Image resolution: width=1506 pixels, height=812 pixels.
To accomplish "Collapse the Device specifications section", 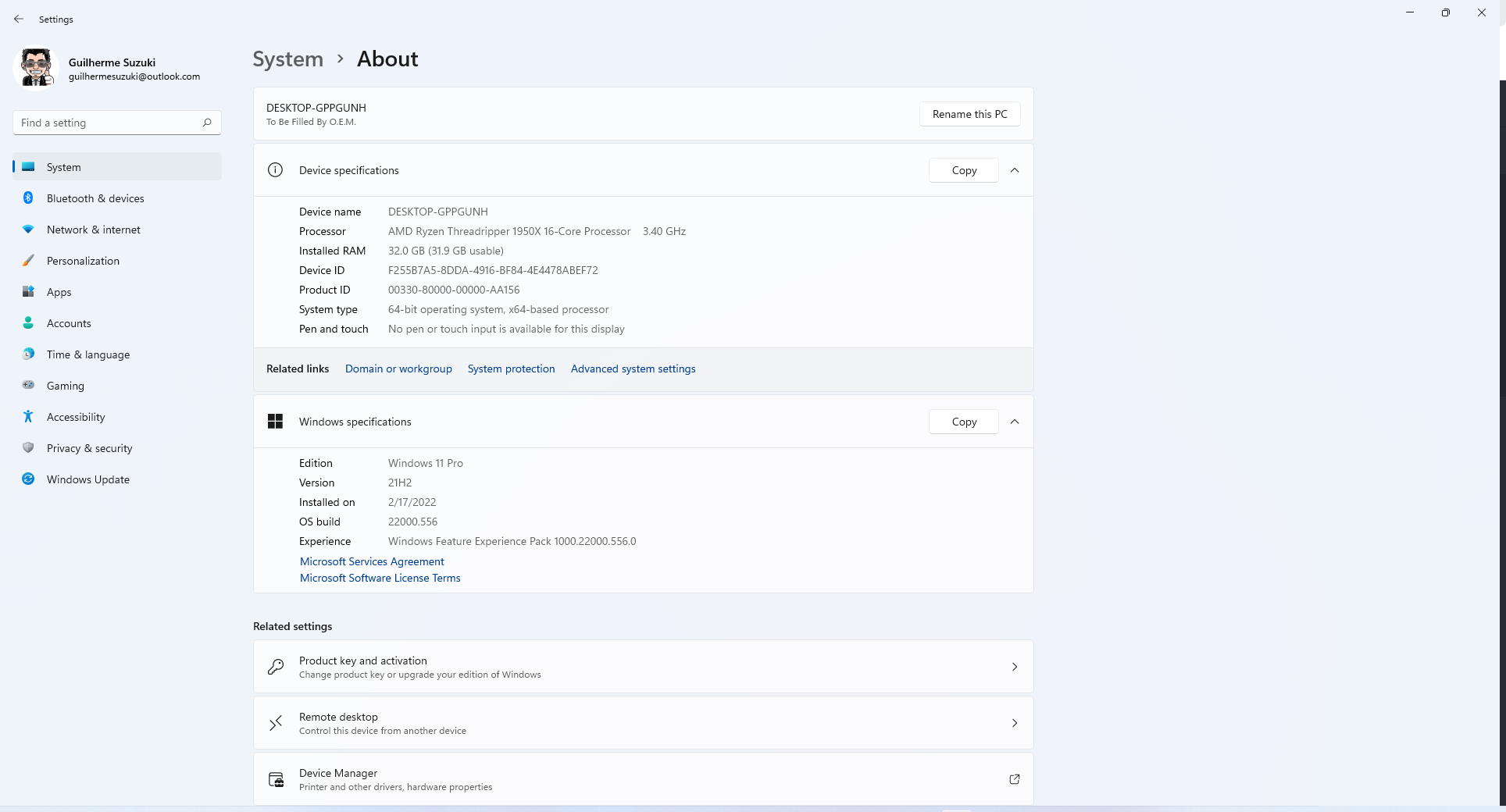I will (x=1015, y=170).
